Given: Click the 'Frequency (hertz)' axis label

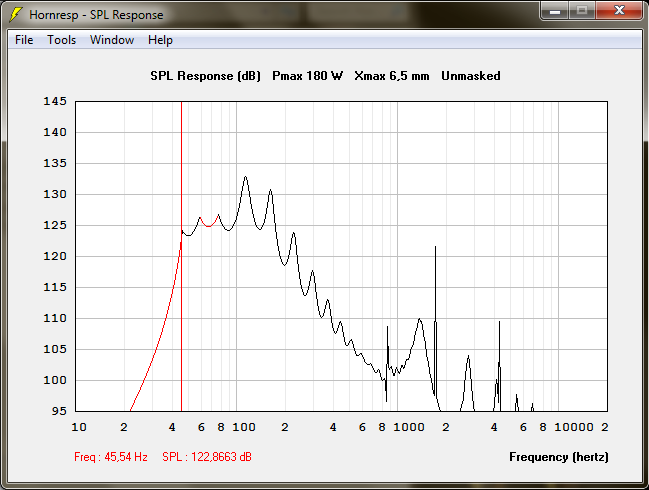Looking at the screenshot, I should [559, 457].
